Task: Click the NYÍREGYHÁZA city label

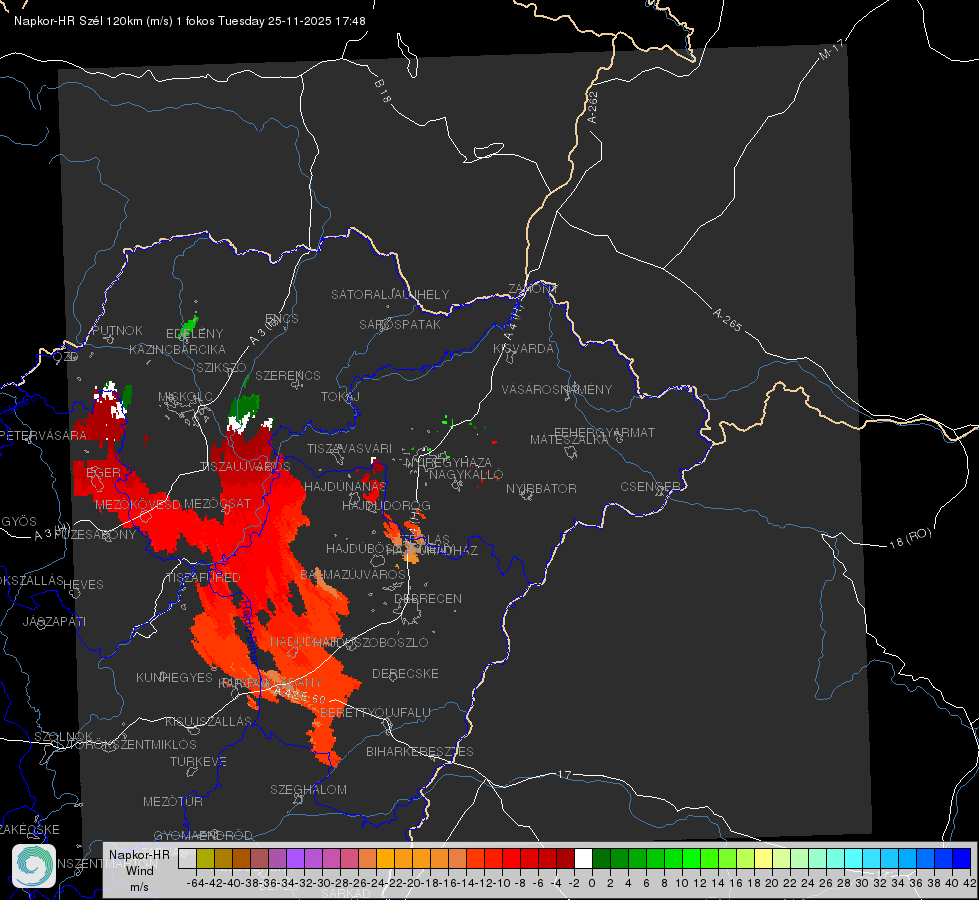Action: (x=448, y=462)
